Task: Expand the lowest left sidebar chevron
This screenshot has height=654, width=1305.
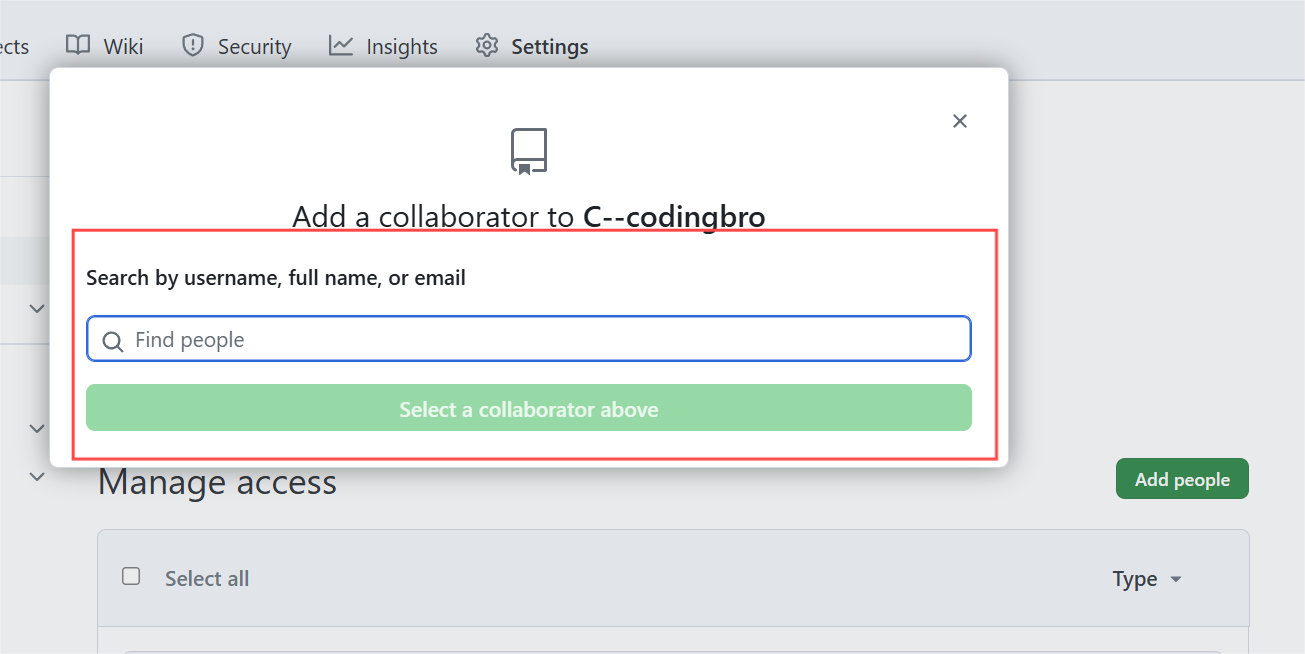Action: [x=37, y=477]
